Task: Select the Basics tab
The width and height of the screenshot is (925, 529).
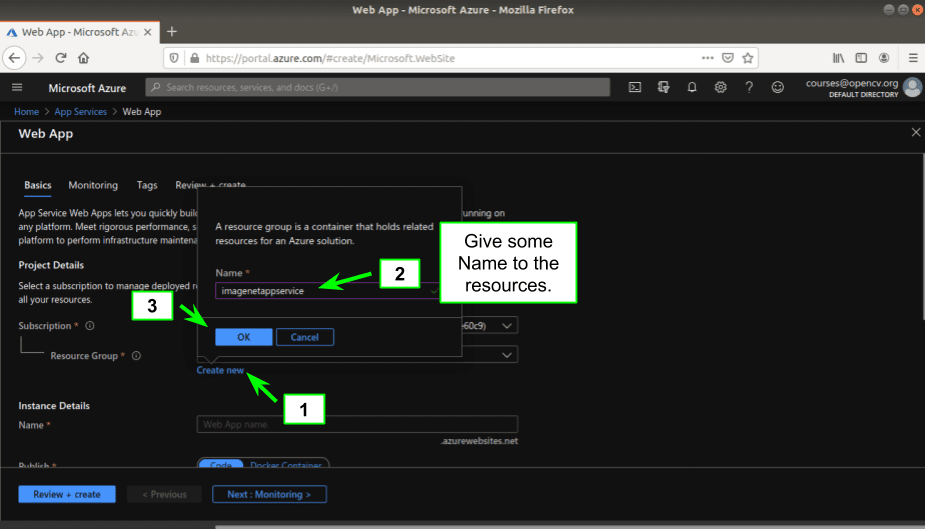Action: 38,185
